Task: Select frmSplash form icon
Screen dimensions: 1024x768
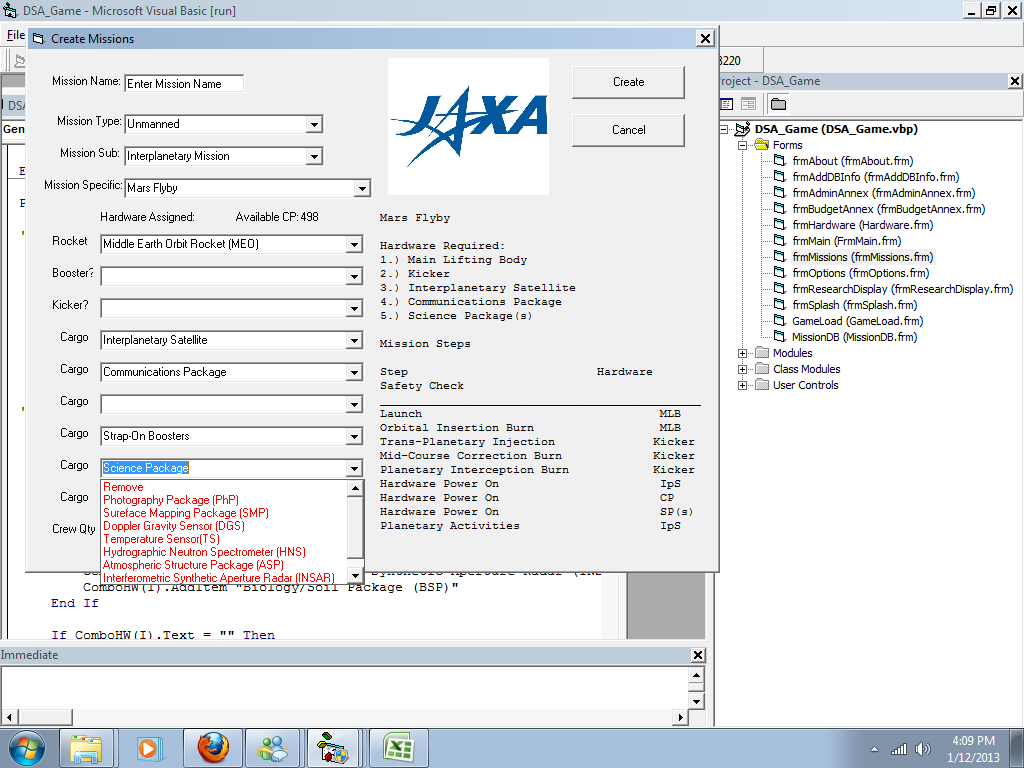Action: 780,304
